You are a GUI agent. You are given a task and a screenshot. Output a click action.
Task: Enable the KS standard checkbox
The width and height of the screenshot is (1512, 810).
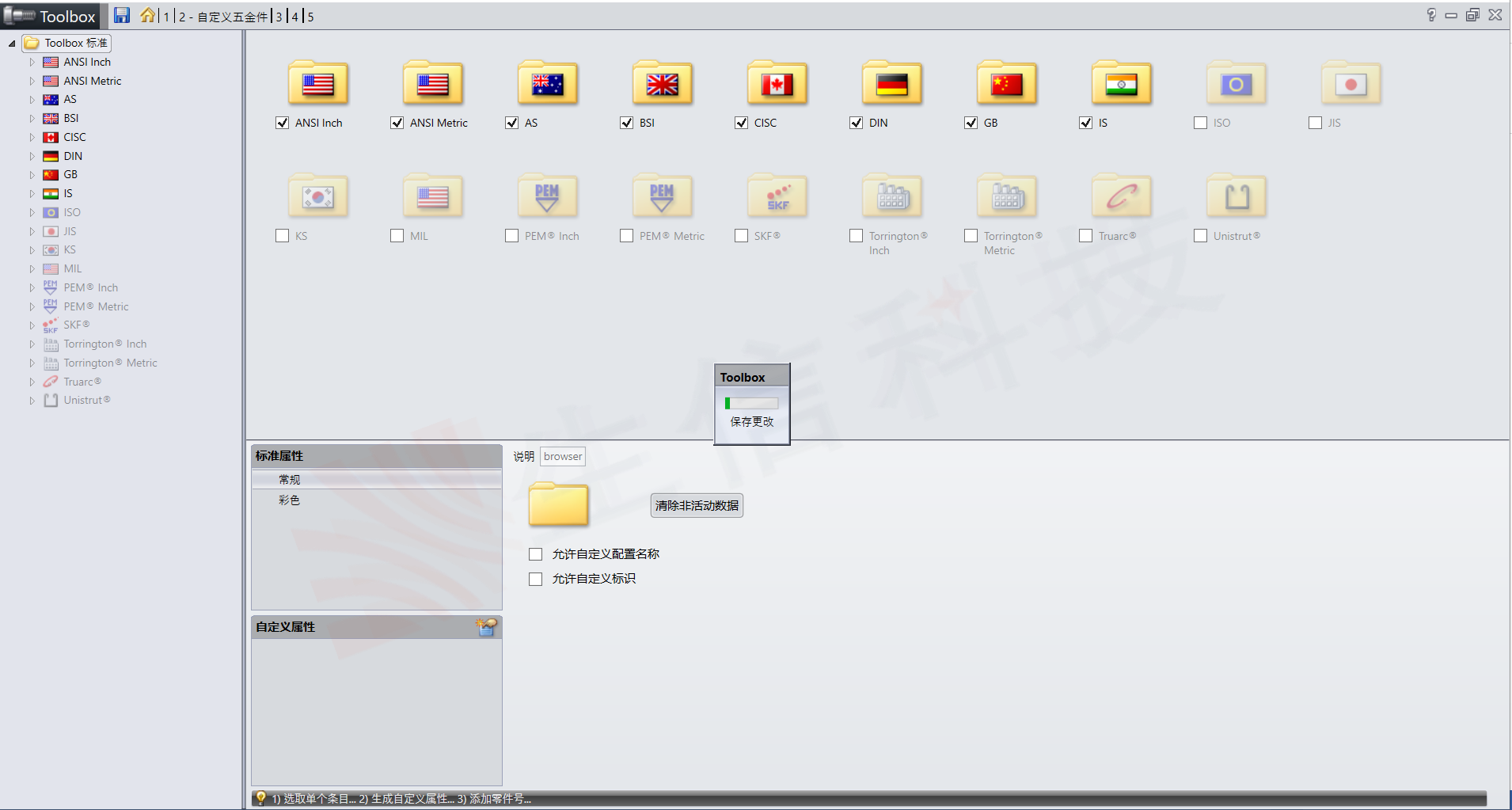[282, 236]
